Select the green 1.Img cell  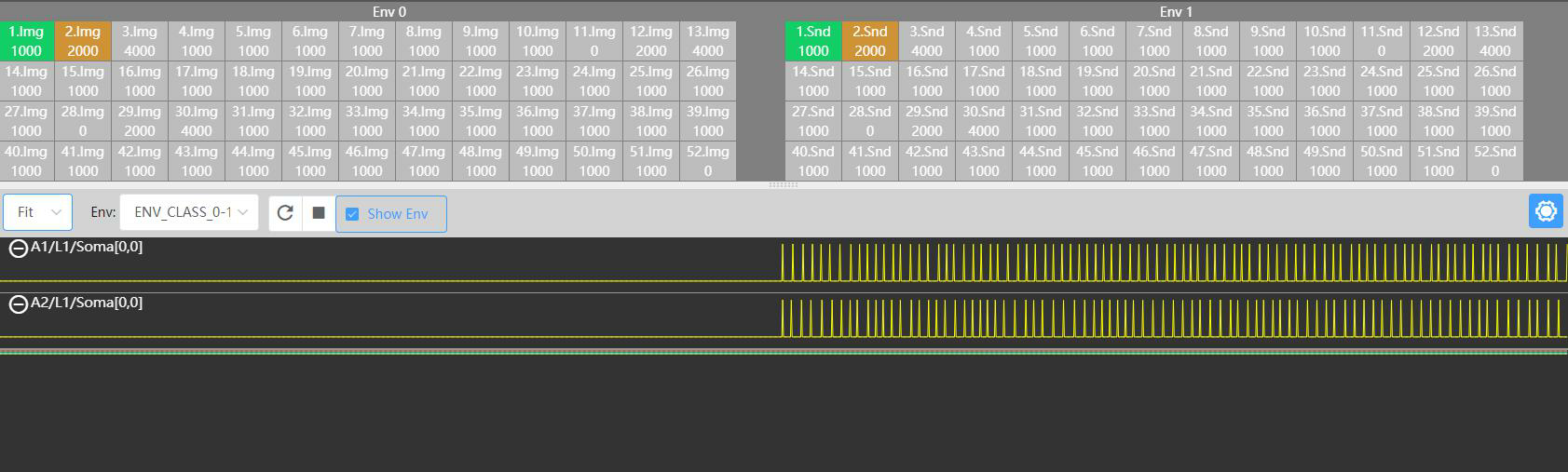(x=26, y=41)
